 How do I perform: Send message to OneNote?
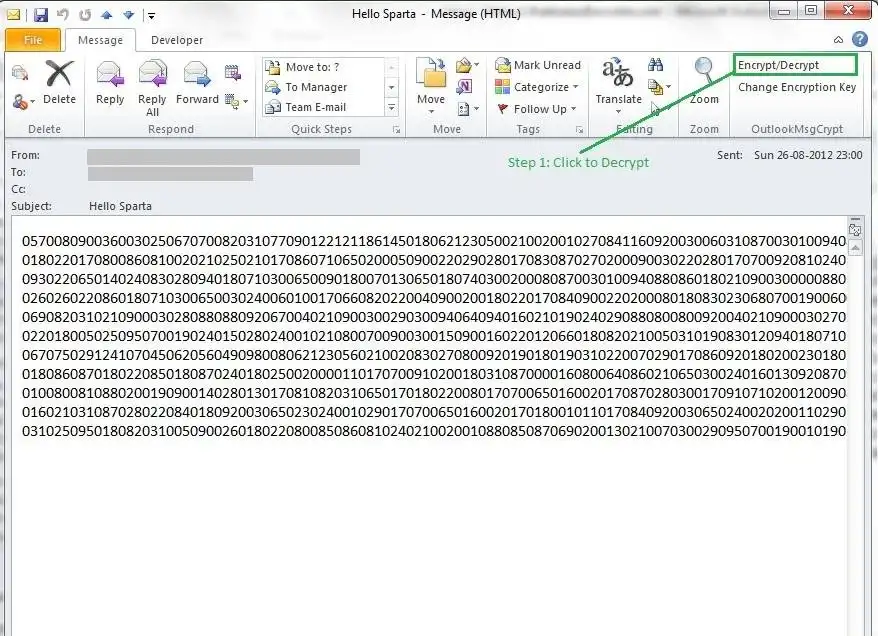pos(464,87)
